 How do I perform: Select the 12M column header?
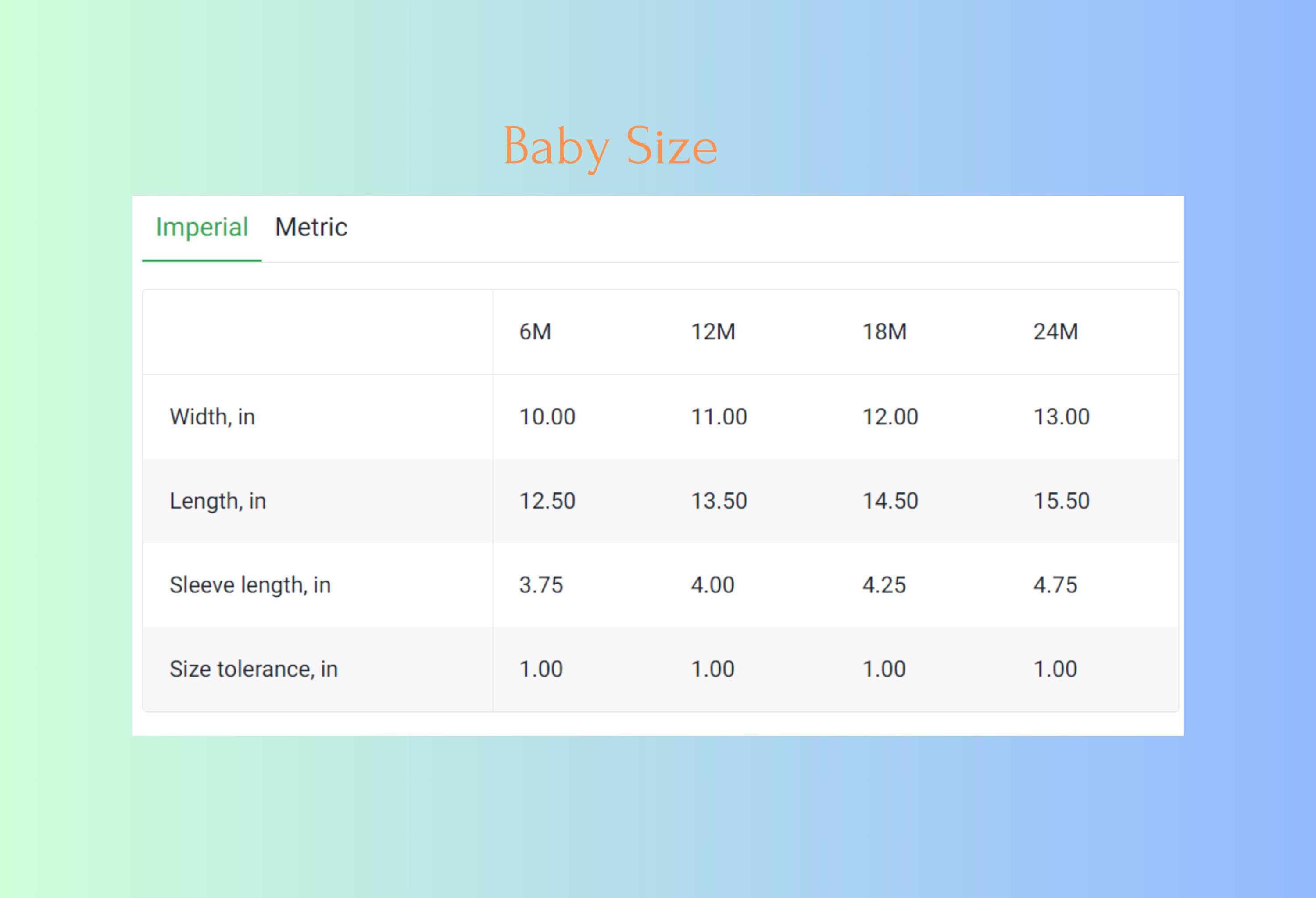[713, 331]
